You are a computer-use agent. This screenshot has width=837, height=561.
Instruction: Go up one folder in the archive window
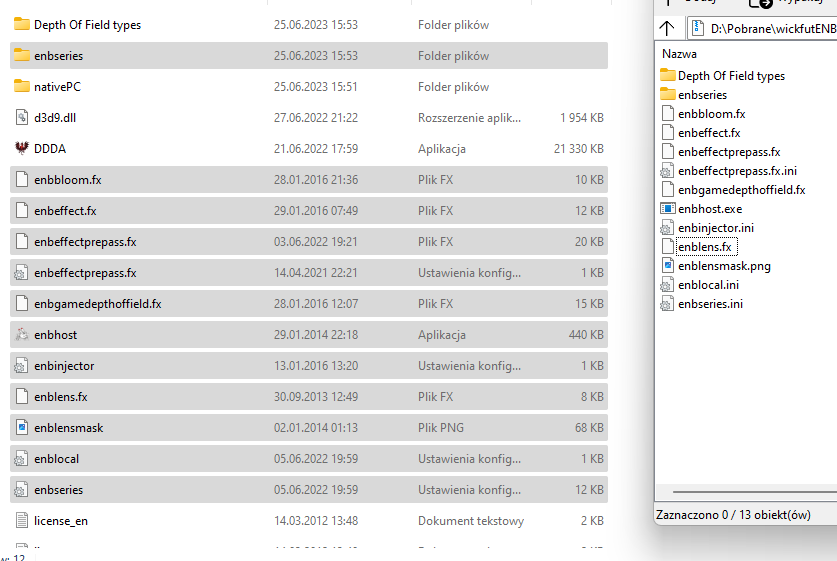667,28
